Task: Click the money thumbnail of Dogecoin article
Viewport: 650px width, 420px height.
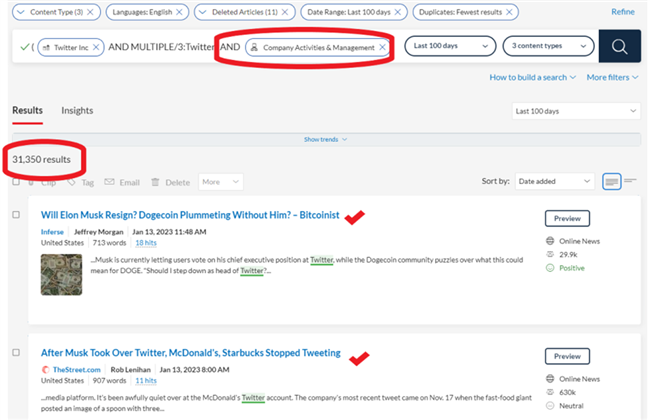Action: 61,274
